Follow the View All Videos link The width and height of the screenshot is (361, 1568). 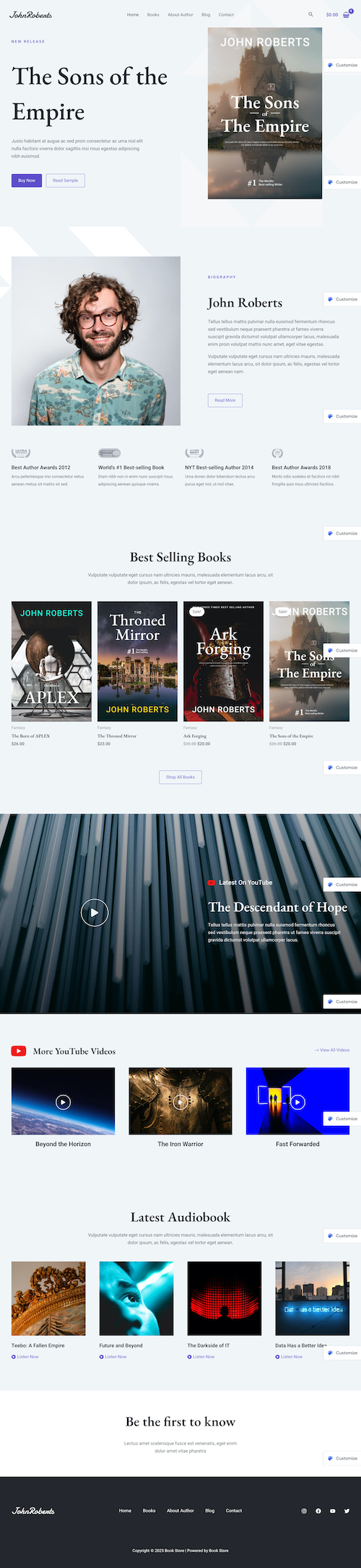[332, 1050]
